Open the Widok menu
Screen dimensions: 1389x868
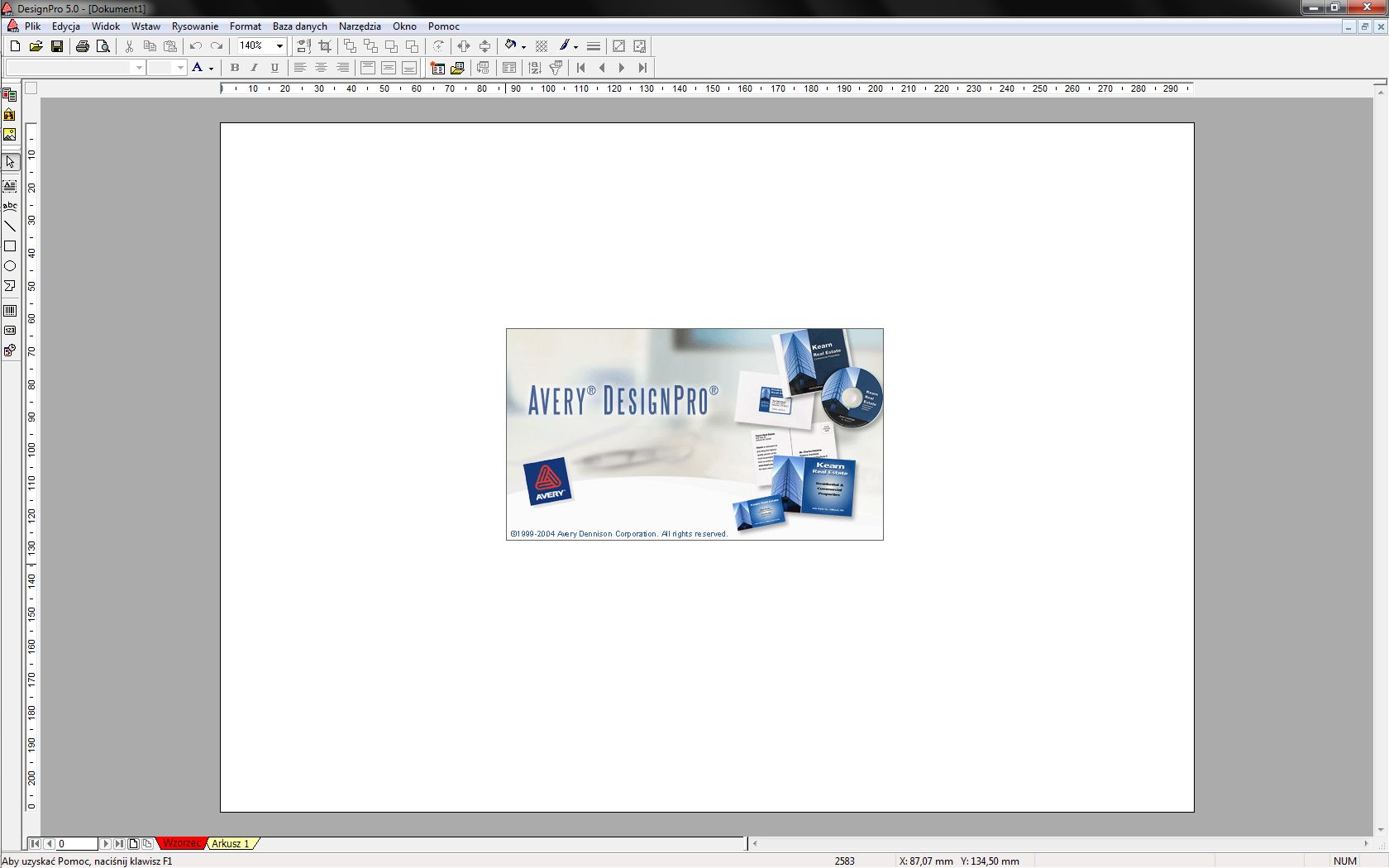[x=106, y=26]
